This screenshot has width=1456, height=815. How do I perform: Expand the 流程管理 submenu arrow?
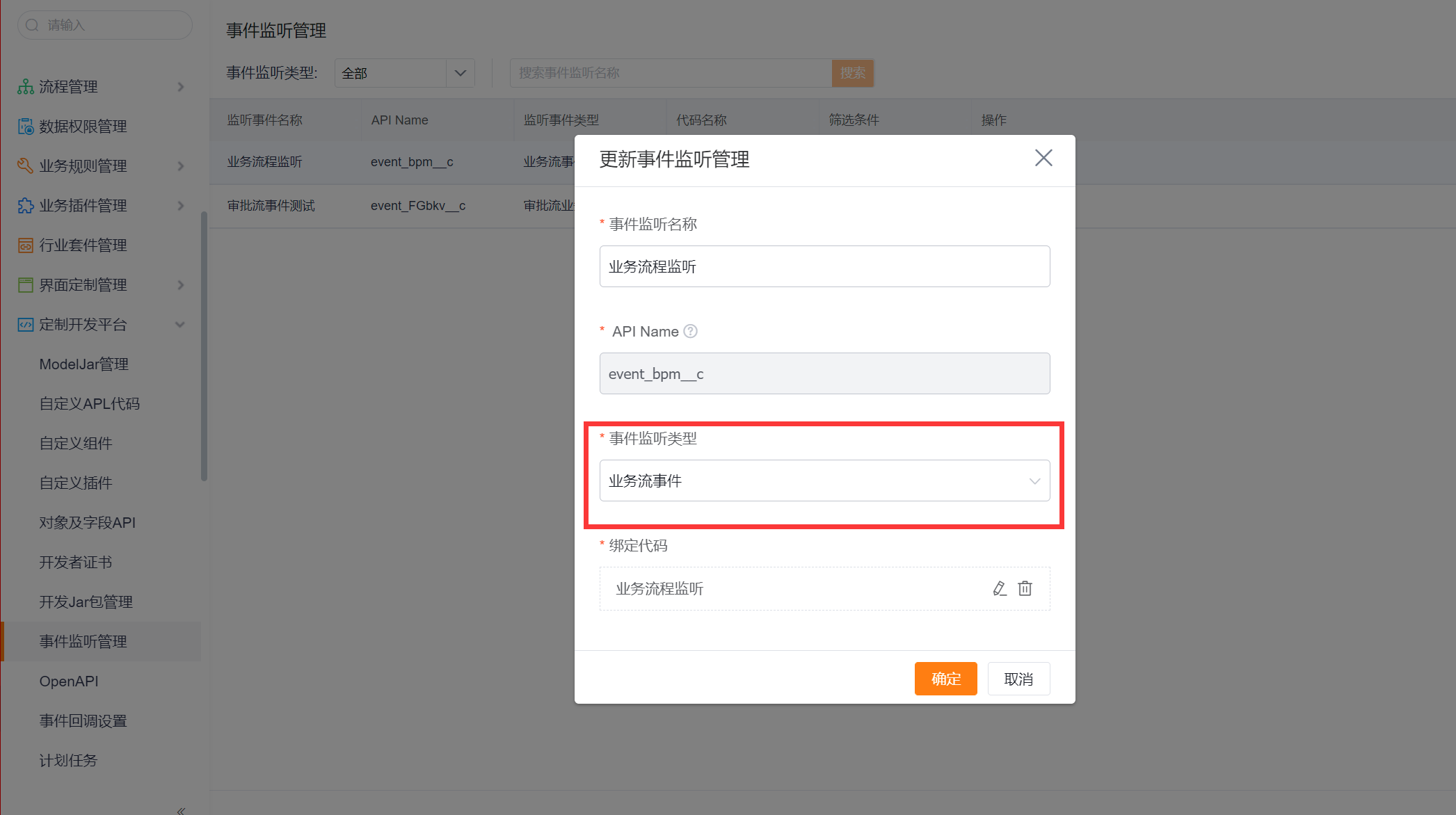pos(181,87)
